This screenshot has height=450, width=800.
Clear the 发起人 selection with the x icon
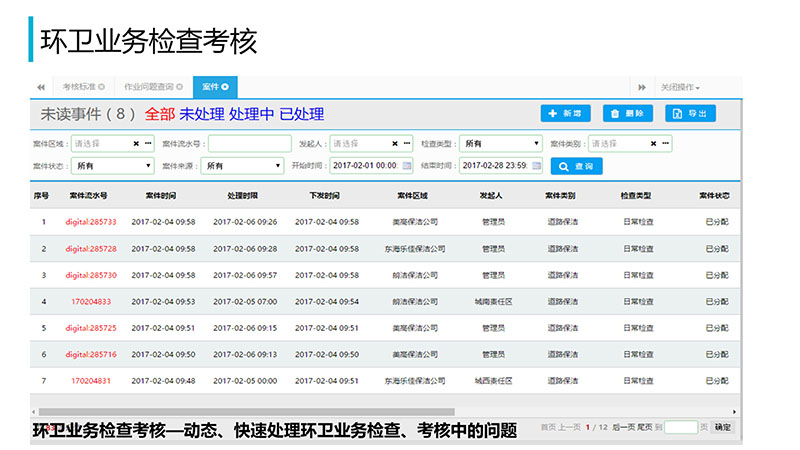click(x=395, y=144)
